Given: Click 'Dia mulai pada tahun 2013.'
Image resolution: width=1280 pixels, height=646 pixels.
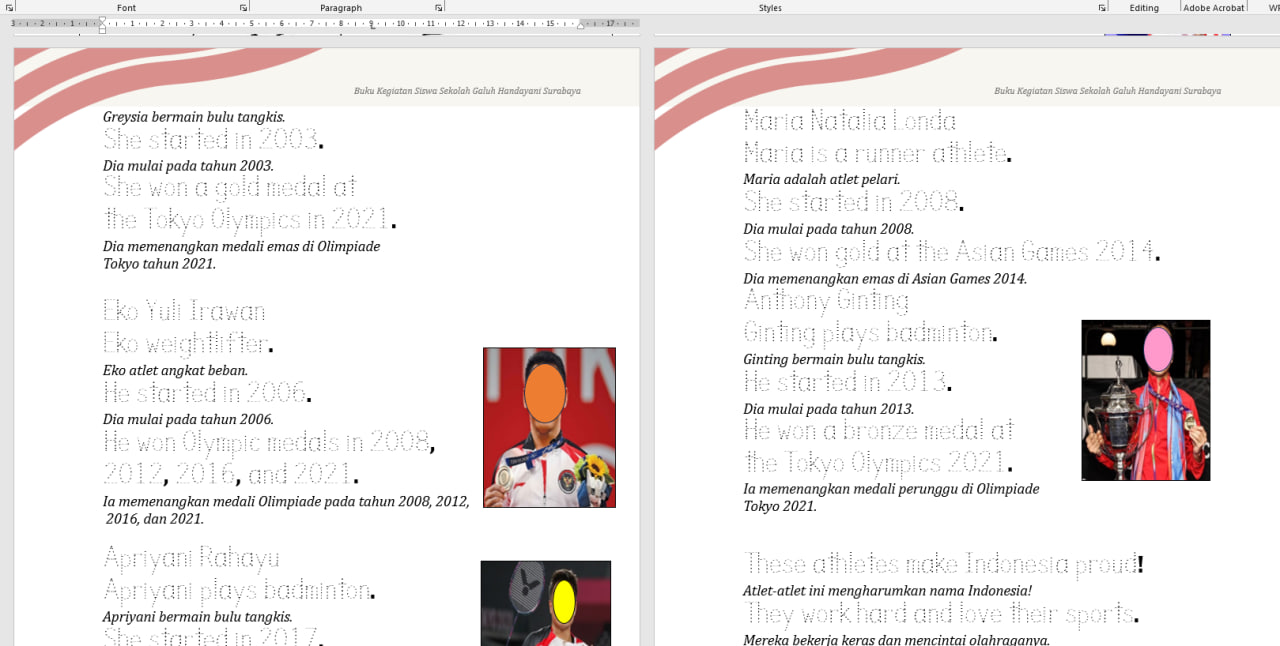Looking at the screenshot, I should pyautogui.click(x=828, y=409).
